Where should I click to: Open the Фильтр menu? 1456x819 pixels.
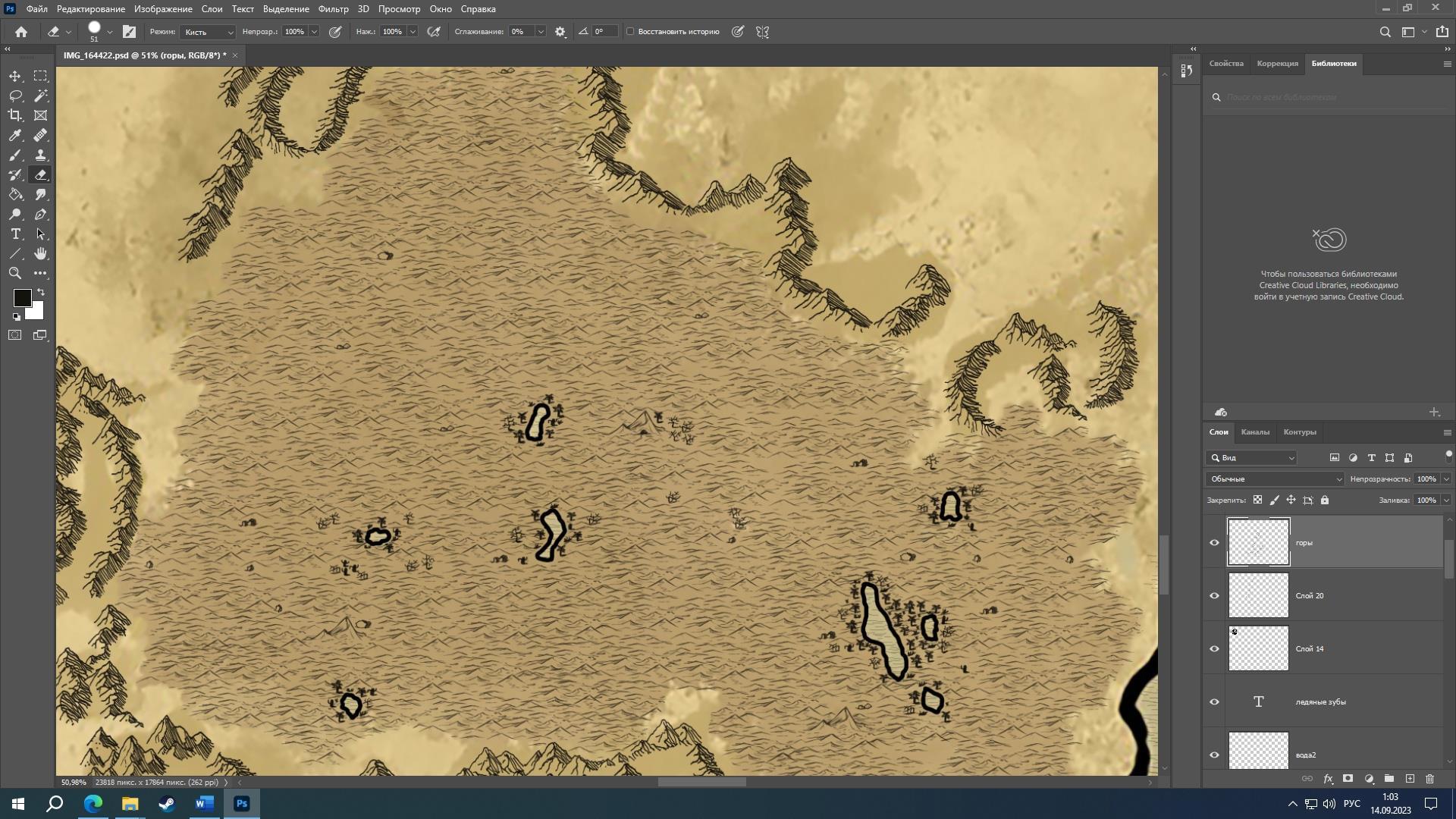333,9
